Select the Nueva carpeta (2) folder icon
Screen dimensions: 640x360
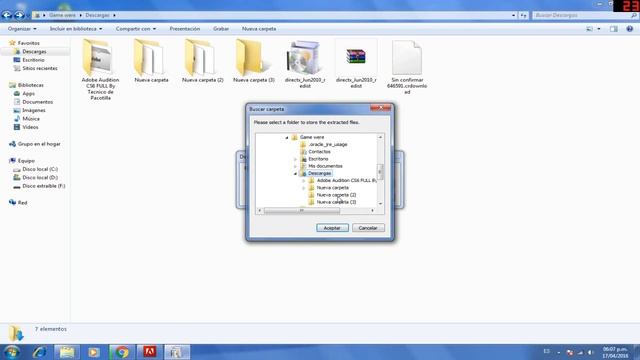pyautogui.click(x=200, y=57)
